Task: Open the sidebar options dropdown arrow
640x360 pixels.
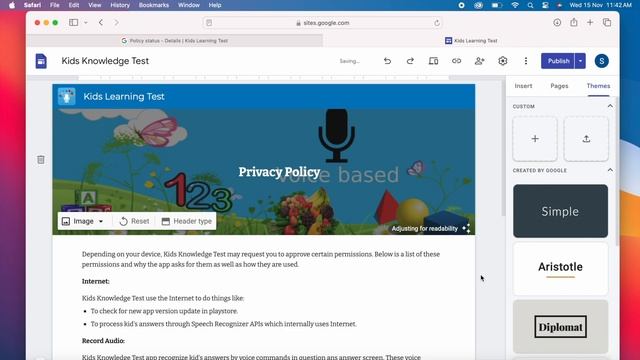Action: click(x=86, y=23)
